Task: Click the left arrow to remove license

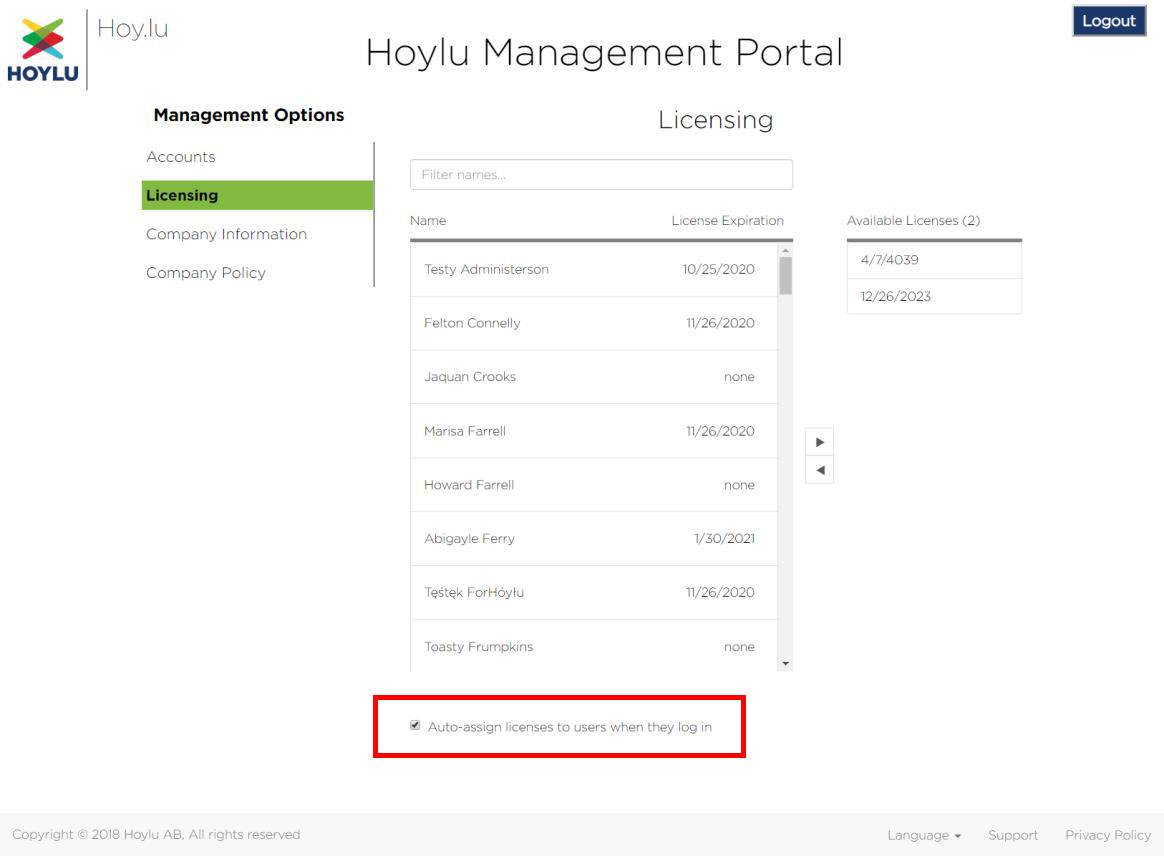Action: pos(820,470)
